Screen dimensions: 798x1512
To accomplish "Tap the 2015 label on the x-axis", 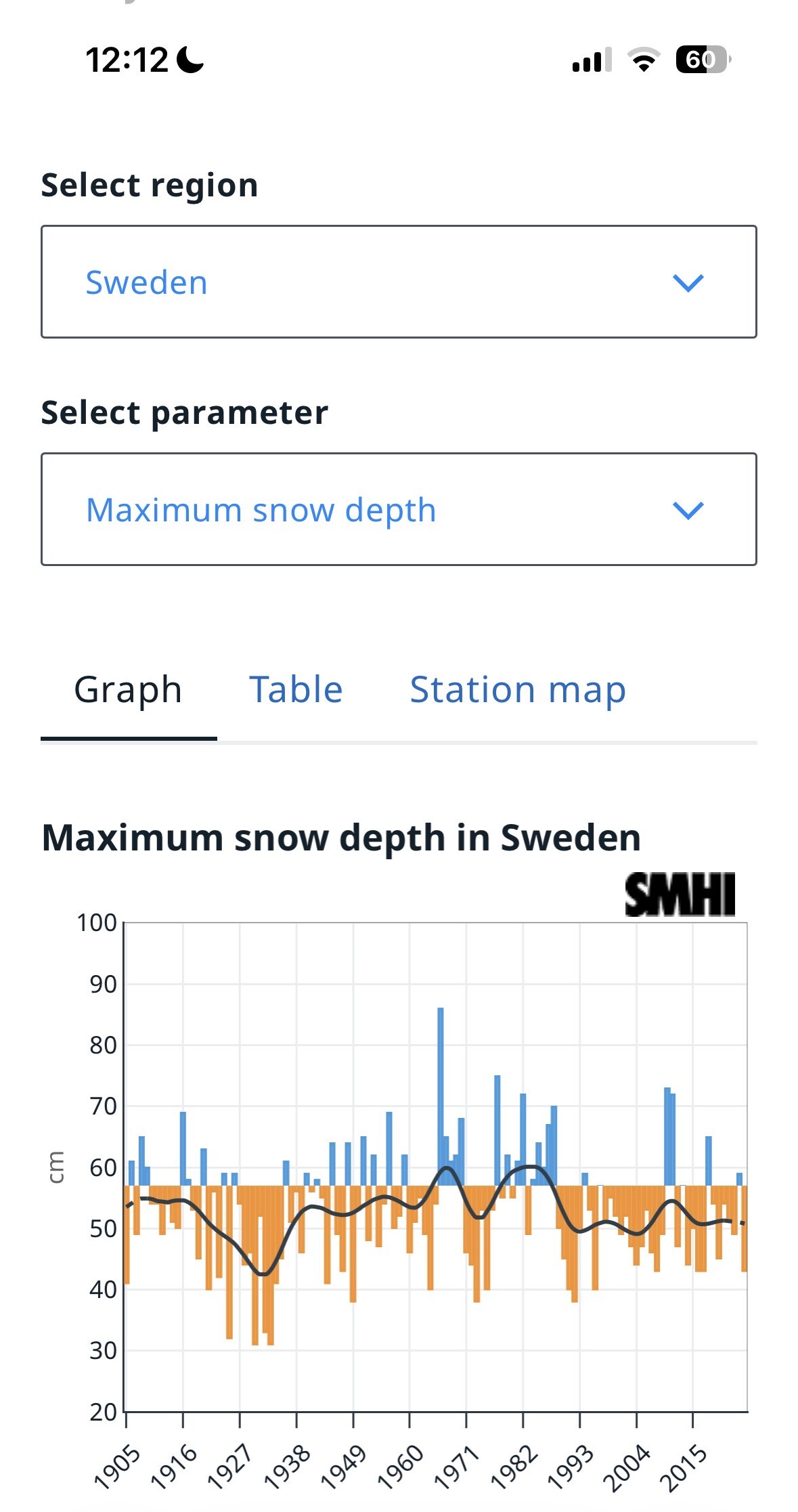I will tap(684, 1467).
